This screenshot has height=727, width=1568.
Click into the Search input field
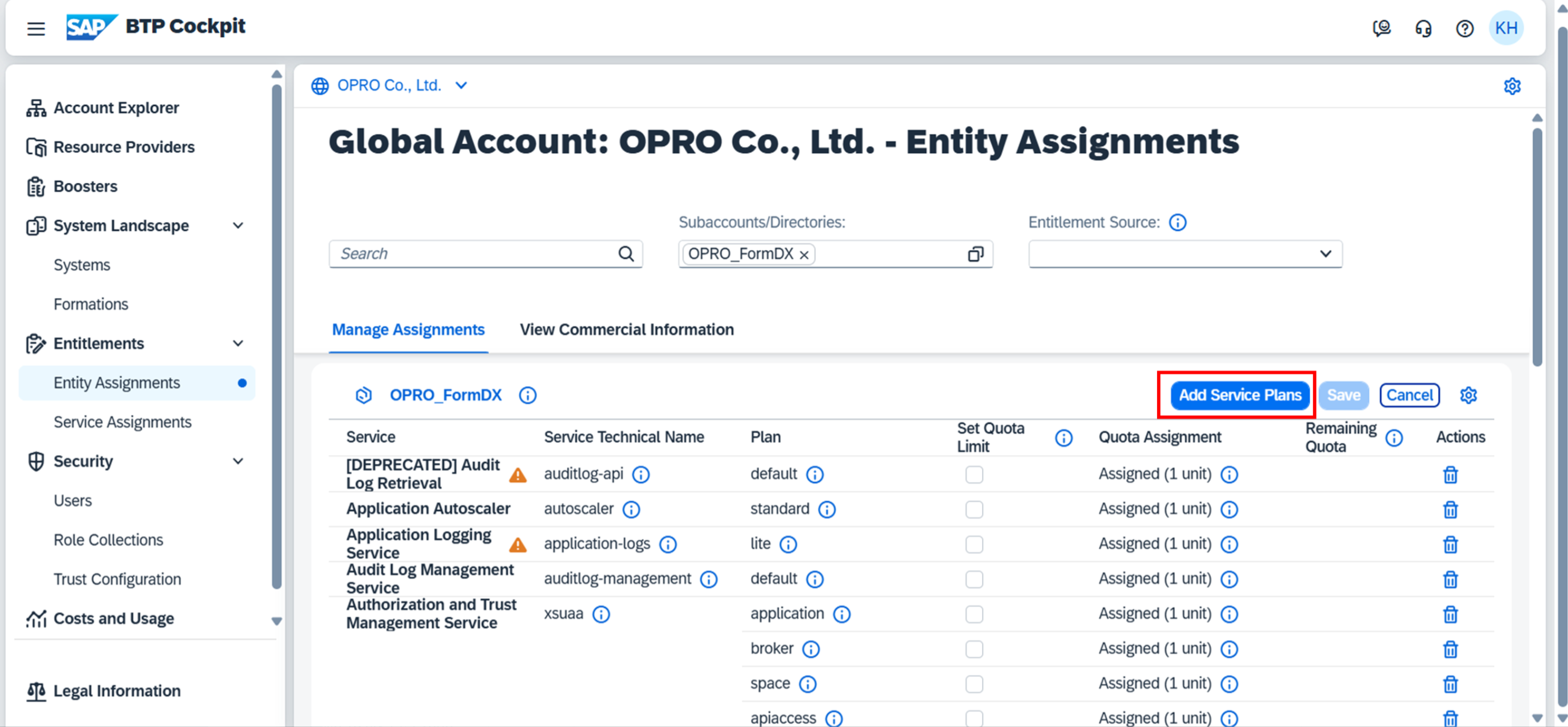point(475,254)
